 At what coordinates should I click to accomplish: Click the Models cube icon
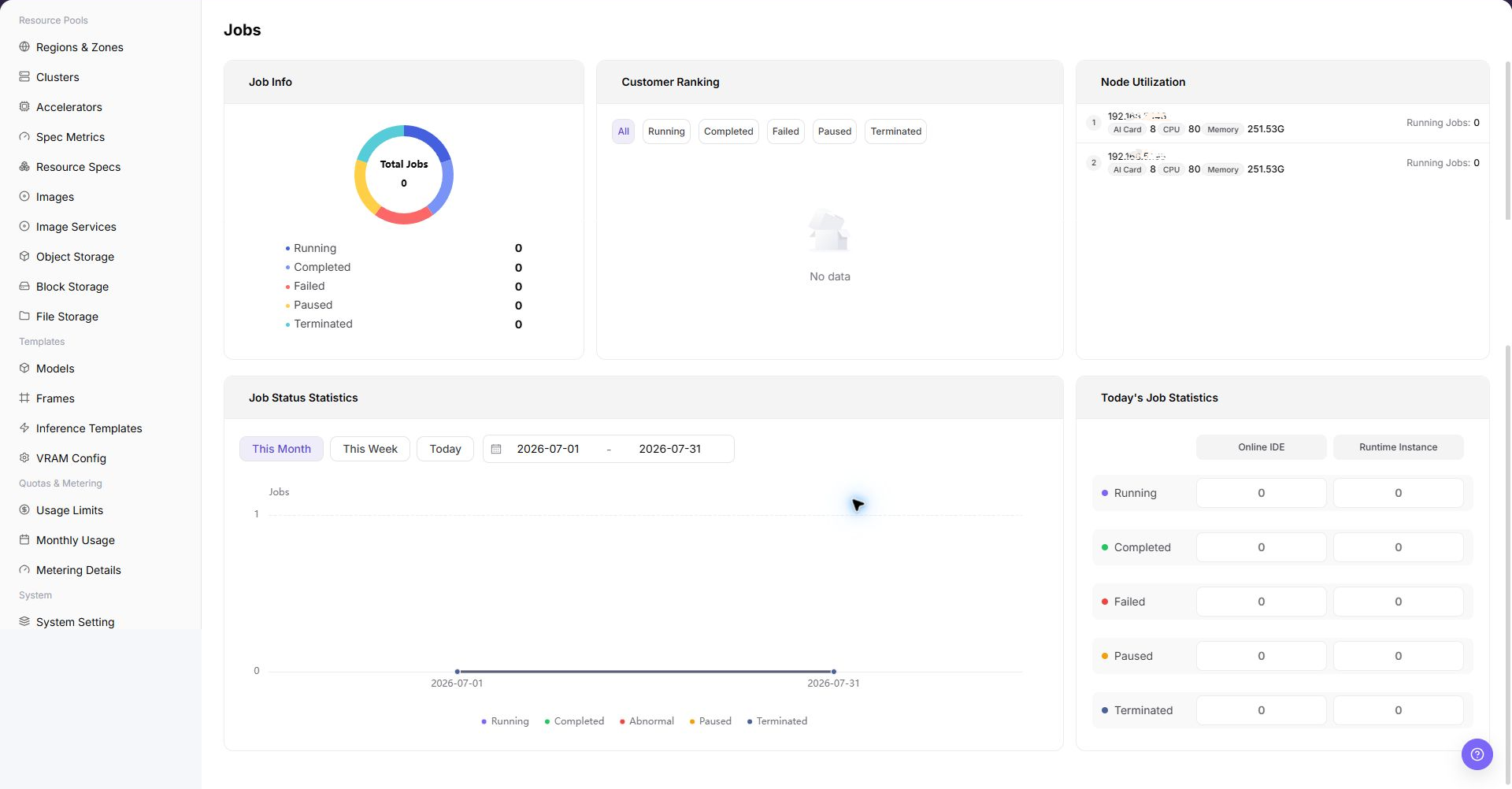click(x=24, y=369)
